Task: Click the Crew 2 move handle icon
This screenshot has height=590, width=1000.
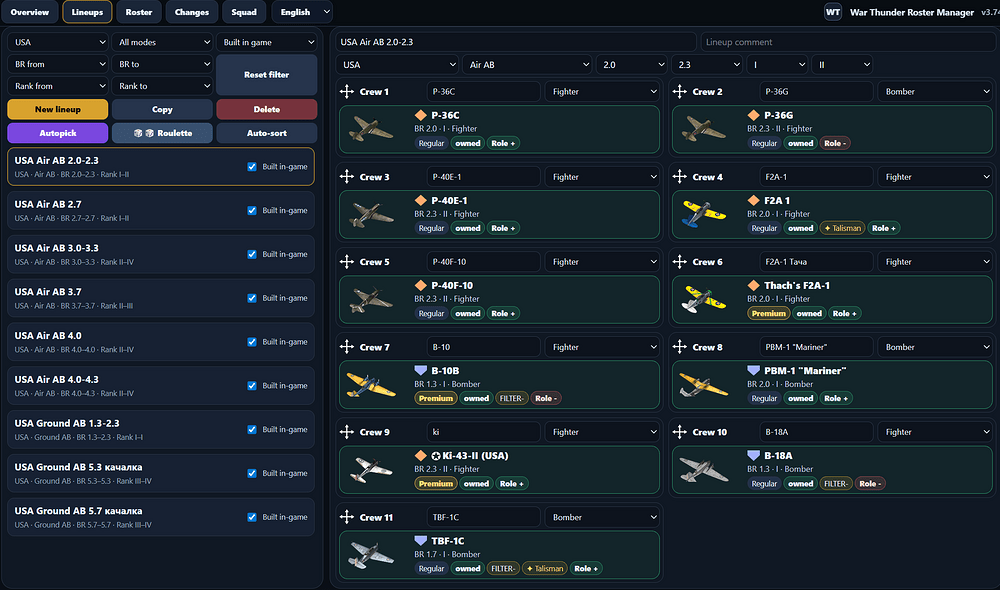Action: tap(680, 91)
